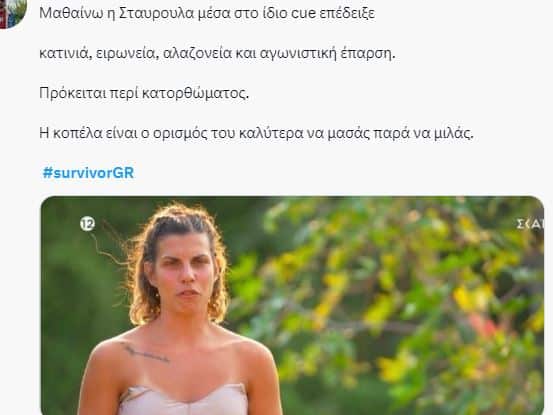Click the shoulder tattoo in the photo
This screenshot has height=415, width=553.
point(145,353)
